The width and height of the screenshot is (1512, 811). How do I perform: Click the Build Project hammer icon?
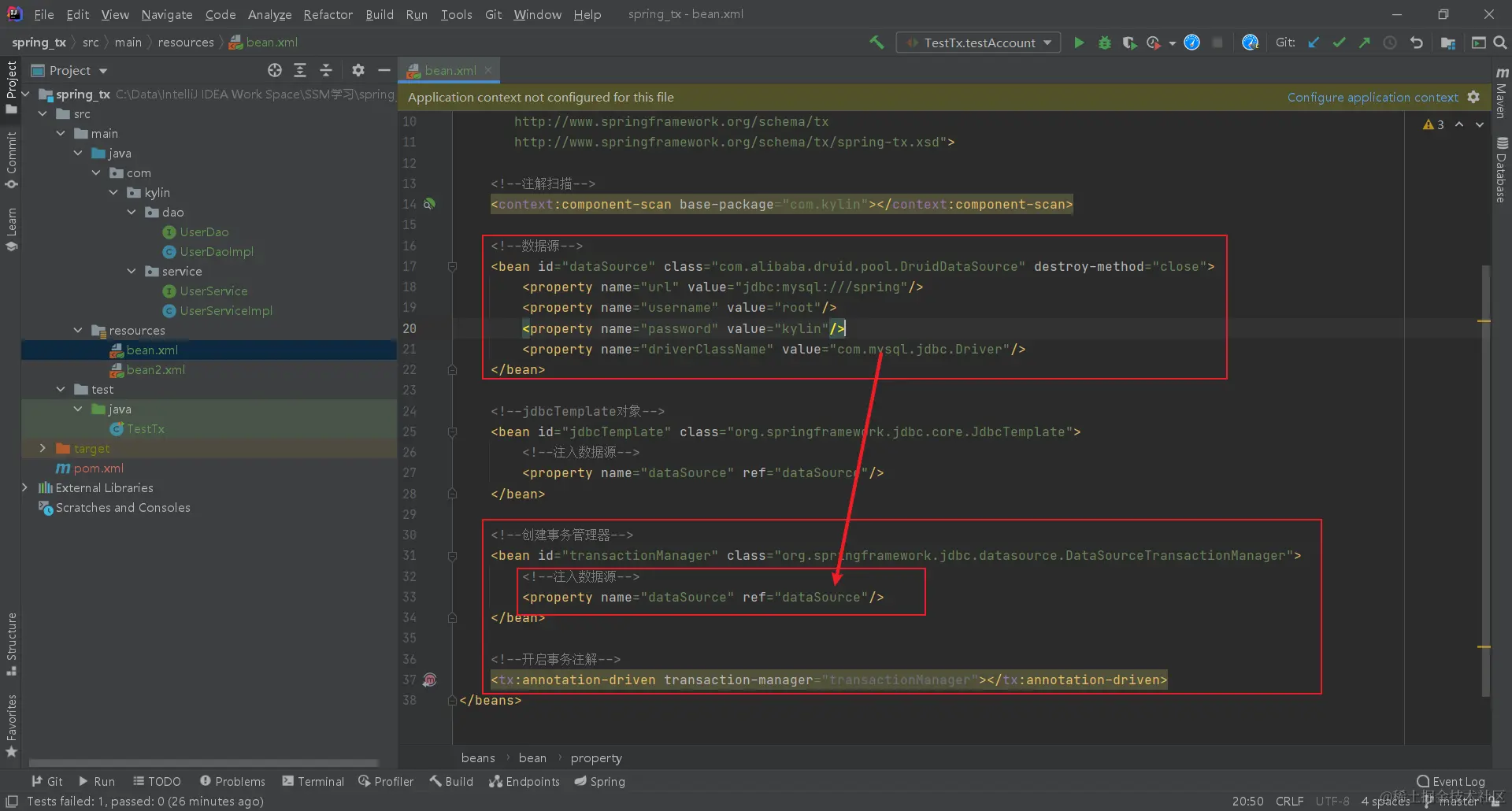point(876,43)
